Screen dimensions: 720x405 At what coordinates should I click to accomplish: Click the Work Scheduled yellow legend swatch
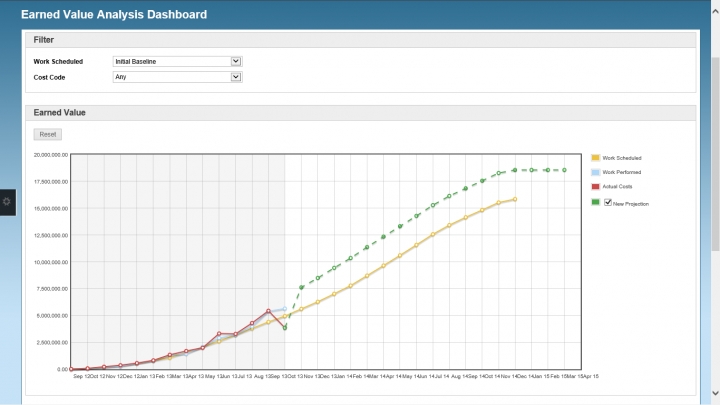click(595, 158)
